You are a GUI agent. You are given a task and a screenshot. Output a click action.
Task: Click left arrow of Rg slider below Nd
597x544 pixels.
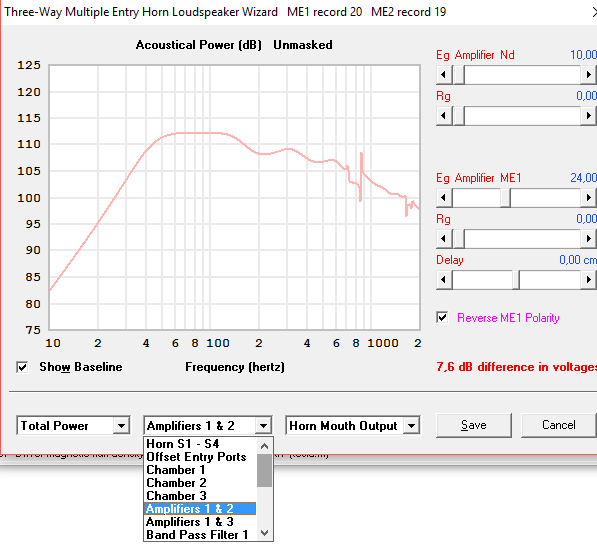[x=444, y=115]
